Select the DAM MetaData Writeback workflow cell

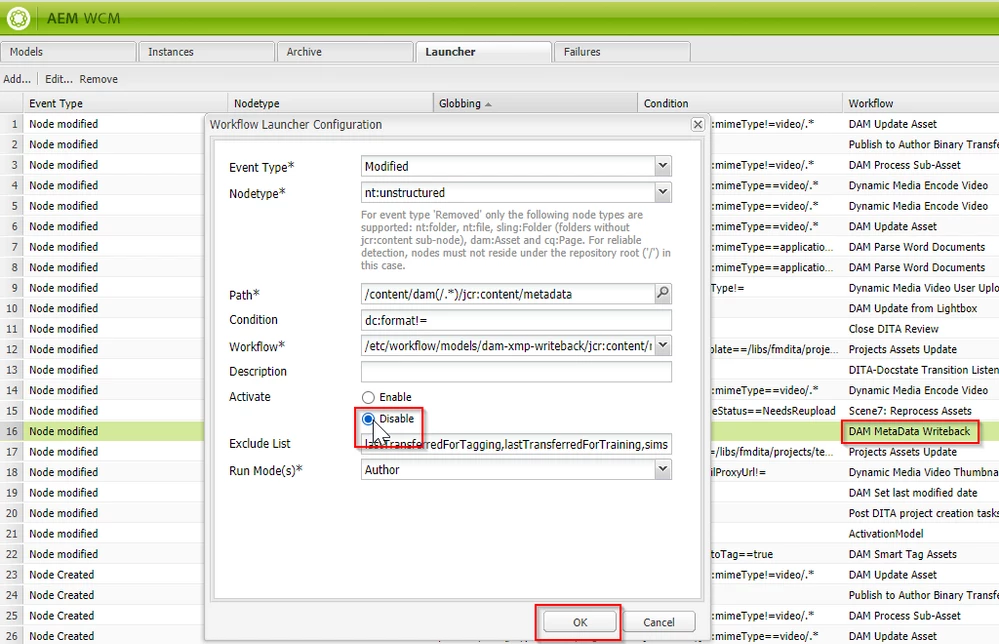pos(909,431)
